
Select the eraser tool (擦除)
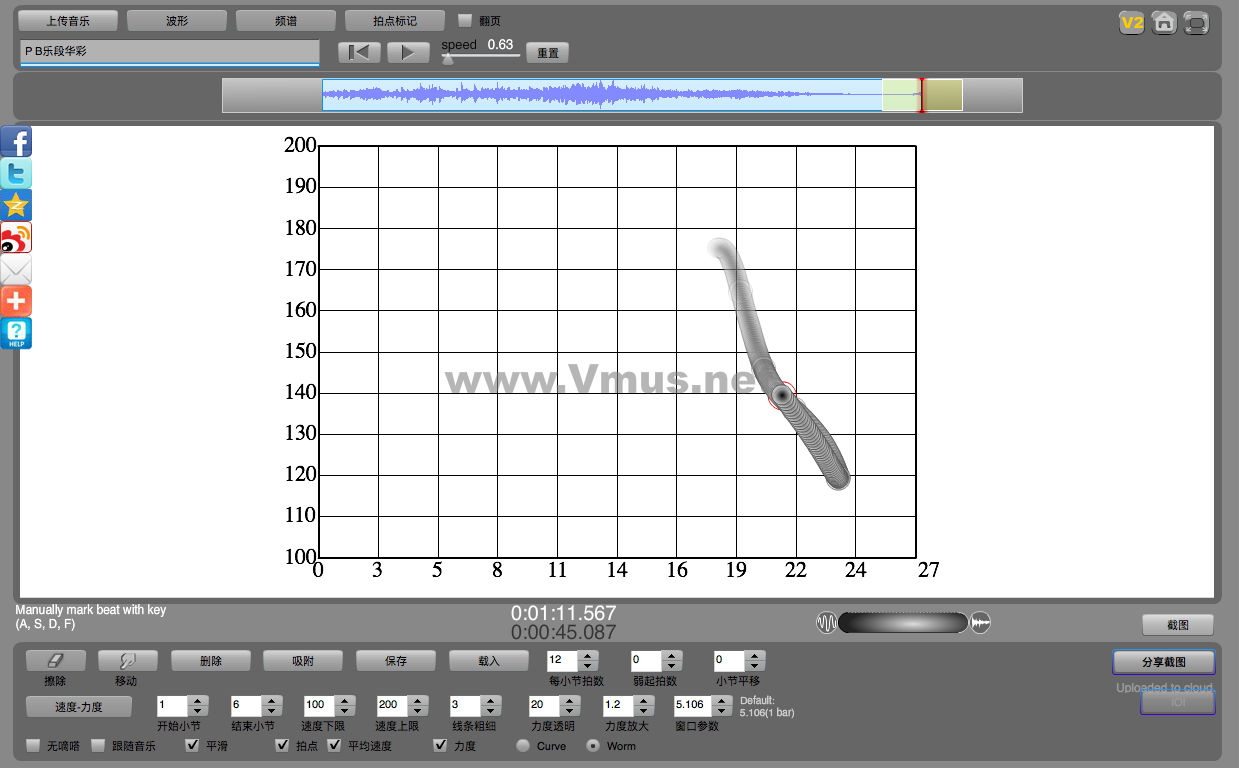55,661
